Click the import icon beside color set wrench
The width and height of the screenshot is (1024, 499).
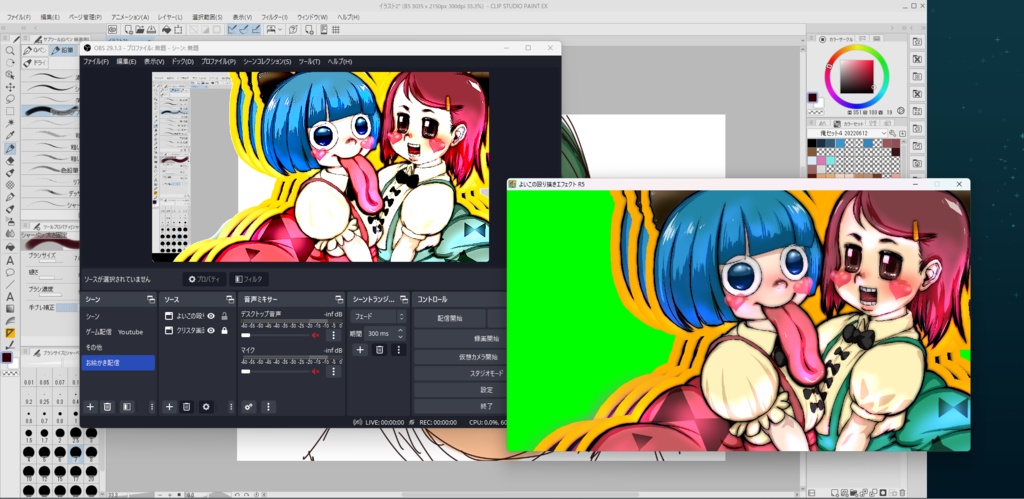(902, 133)
